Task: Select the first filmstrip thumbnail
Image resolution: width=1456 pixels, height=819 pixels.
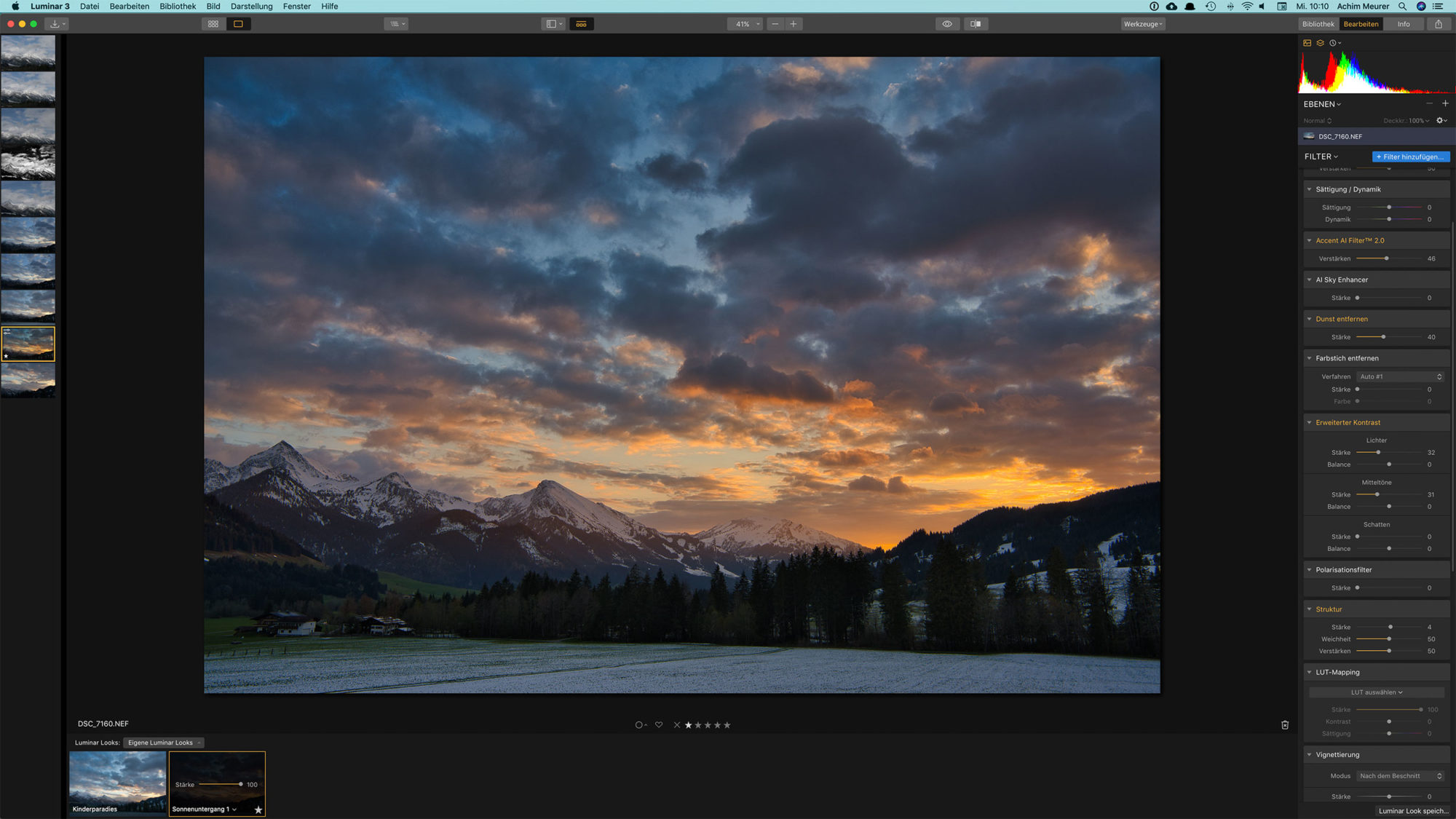Action: (x=28, y=52)
